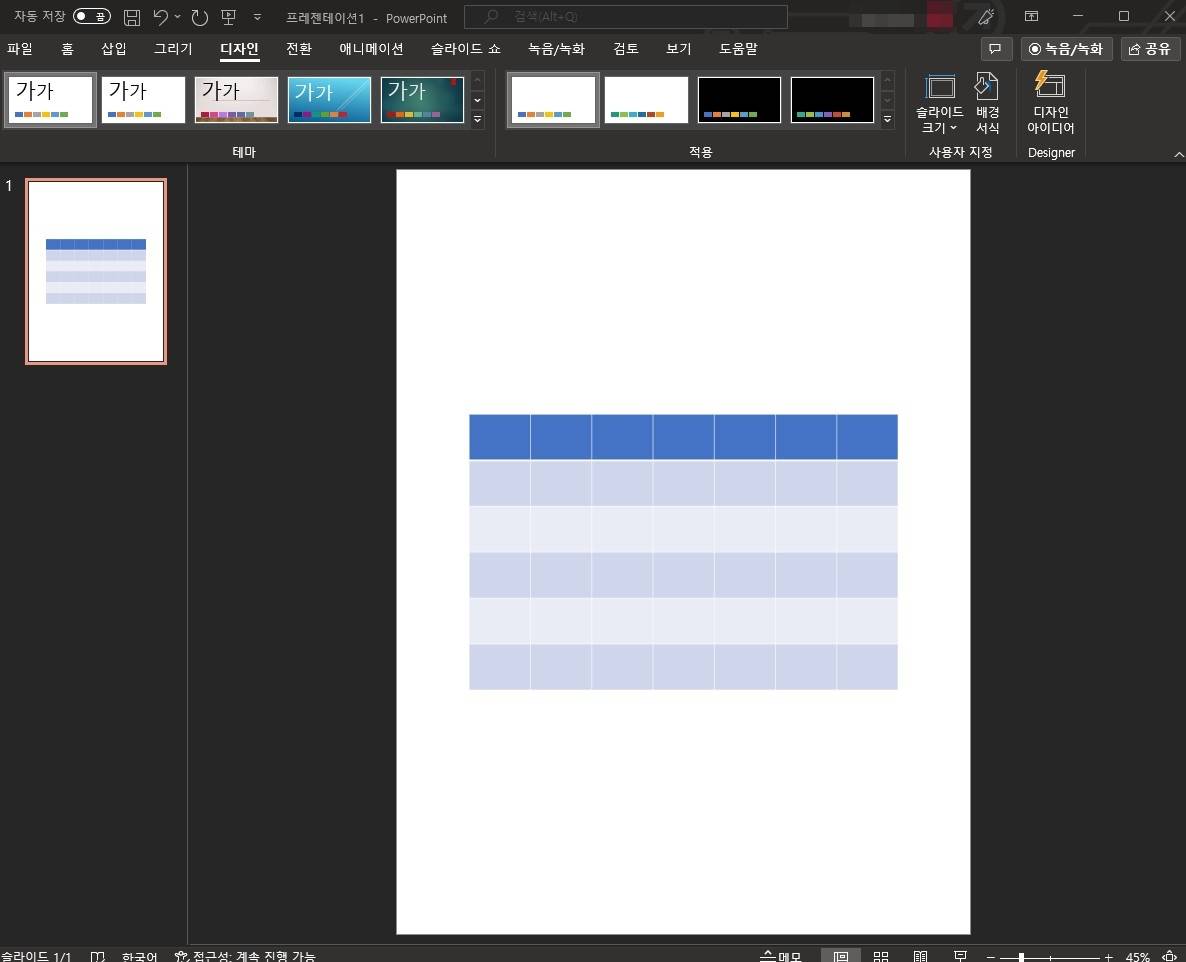Toggle the 자동 저장 autosave switch

click(x=92, y=17)
